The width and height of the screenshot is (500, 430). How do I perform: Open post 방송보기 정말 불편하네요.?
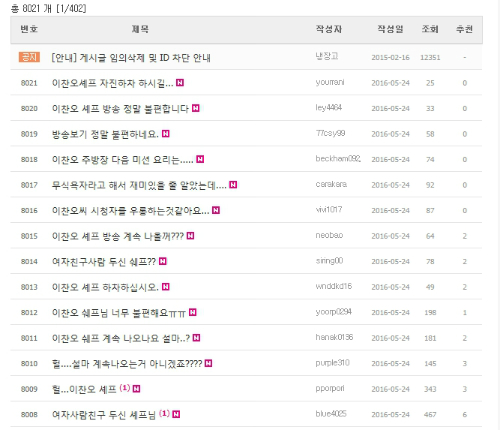pos(105,134)
